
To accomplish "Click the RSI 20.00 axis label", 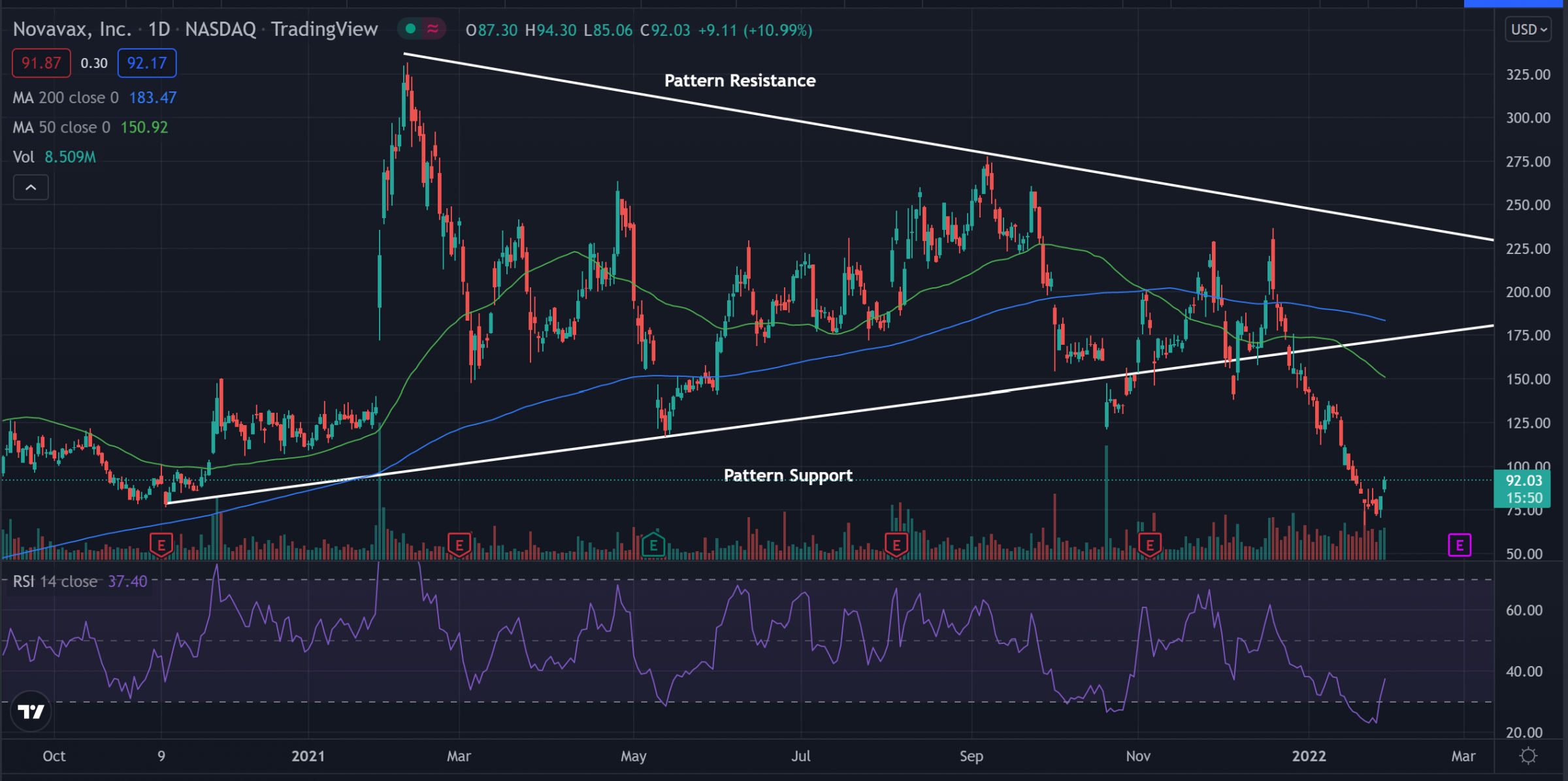I will pos(1524,733).
